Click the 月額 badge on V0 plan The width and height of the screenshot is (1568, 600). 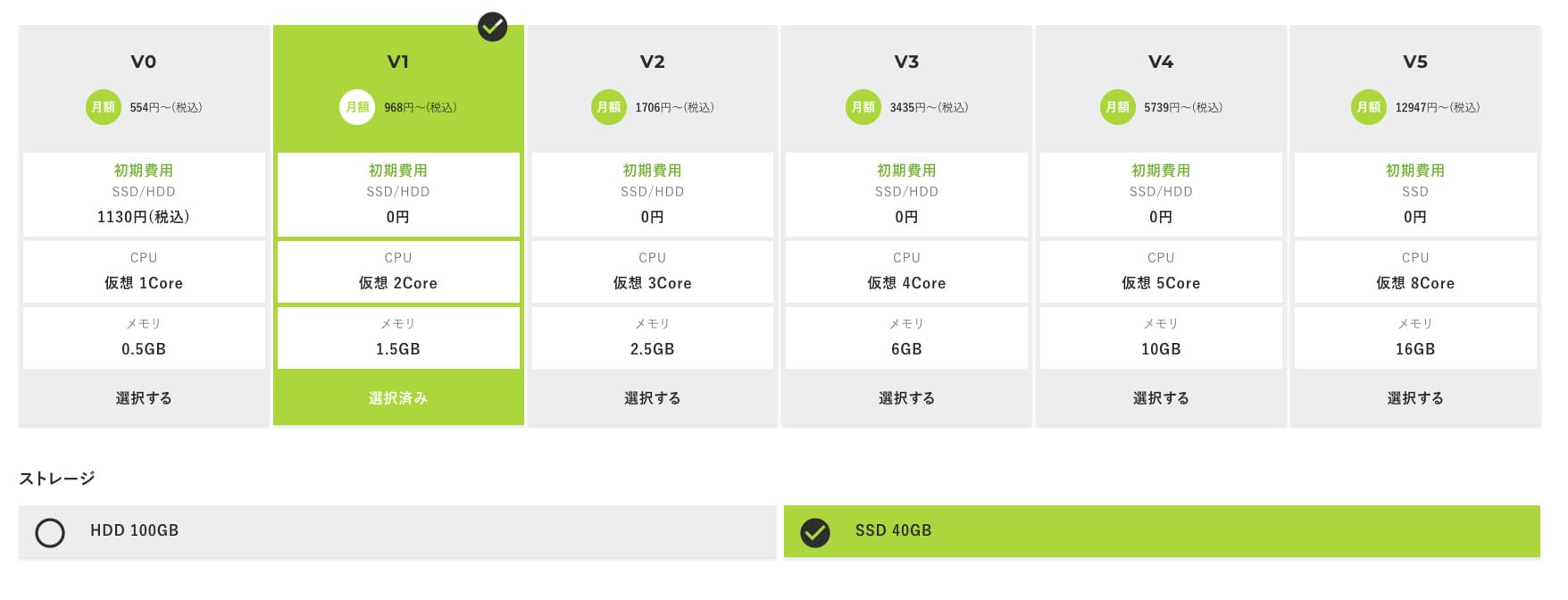click(x=104, y=107)
